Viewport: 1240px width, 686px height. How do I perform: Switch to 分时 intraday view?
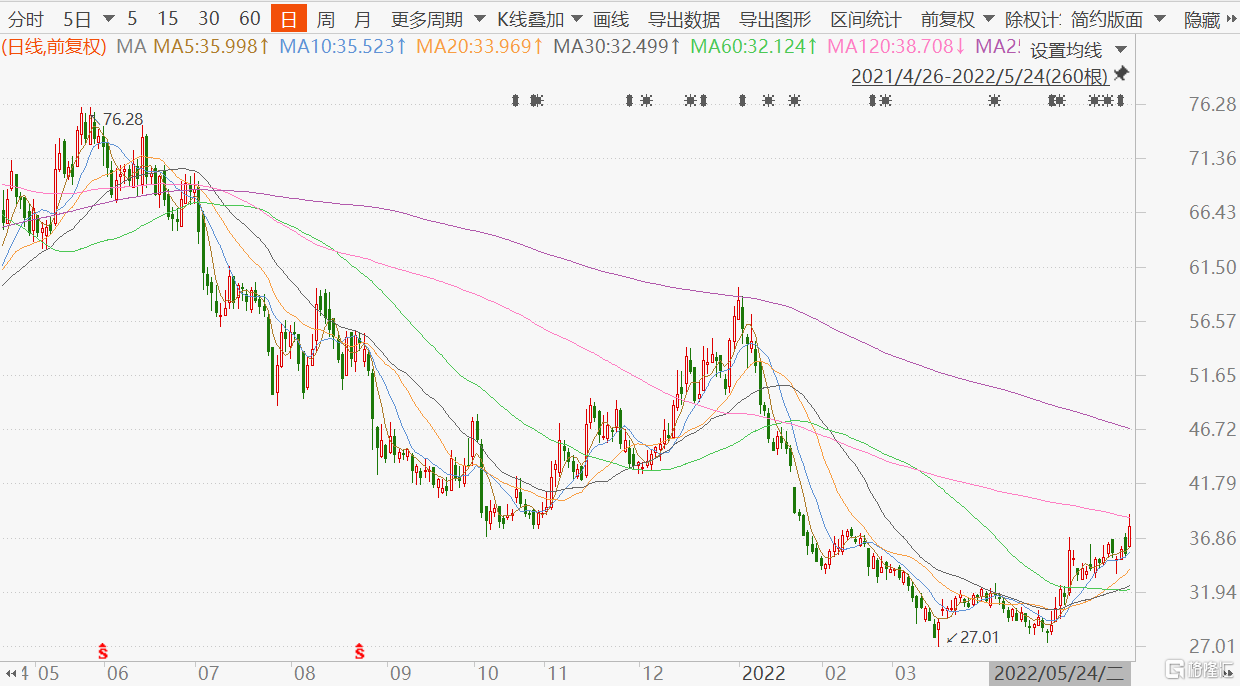(26, 19)
